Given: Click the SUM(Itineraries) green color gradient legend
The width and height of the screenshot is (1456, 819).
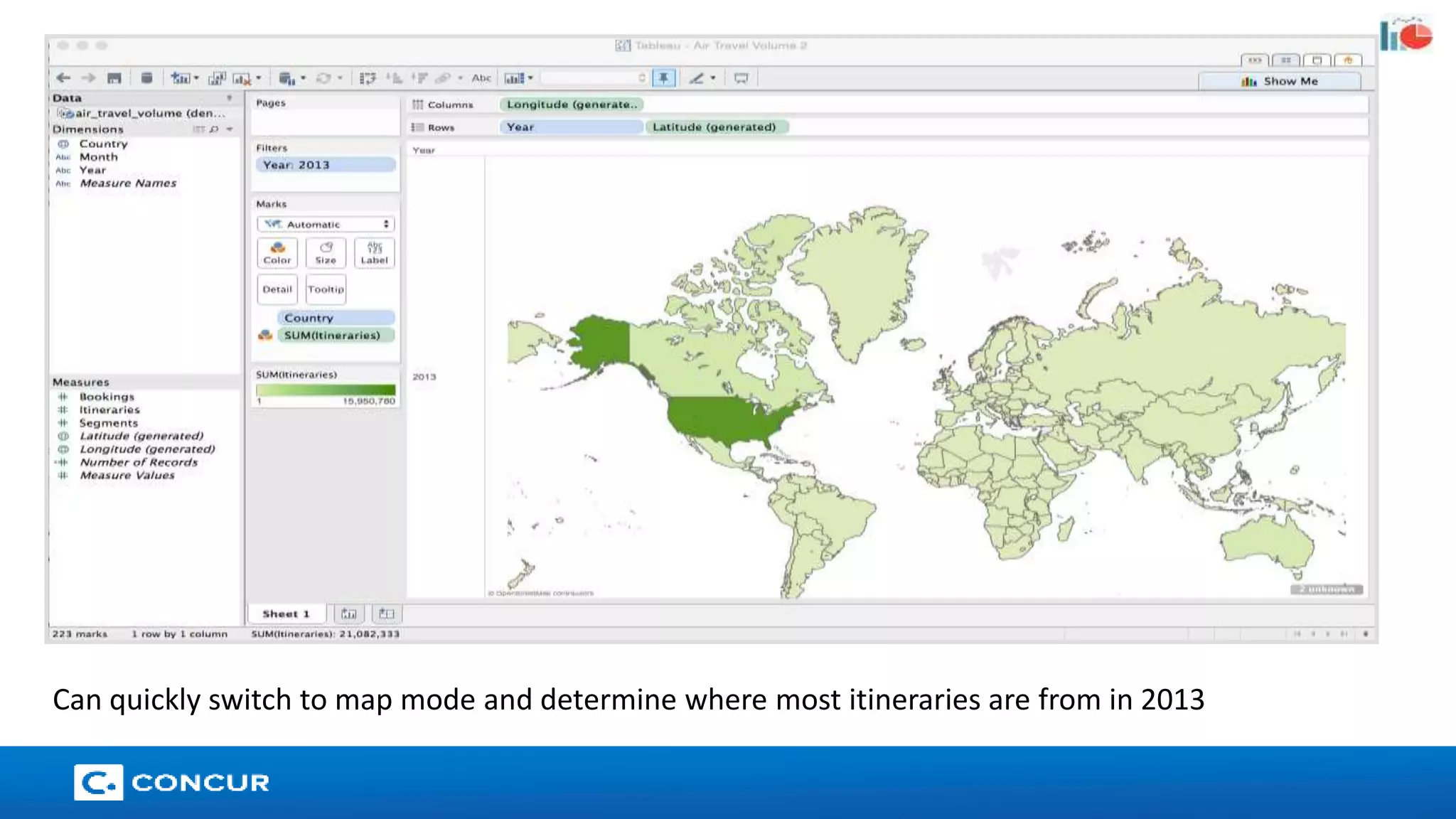Looking at the screenshot, I should (x=326, y=390).
